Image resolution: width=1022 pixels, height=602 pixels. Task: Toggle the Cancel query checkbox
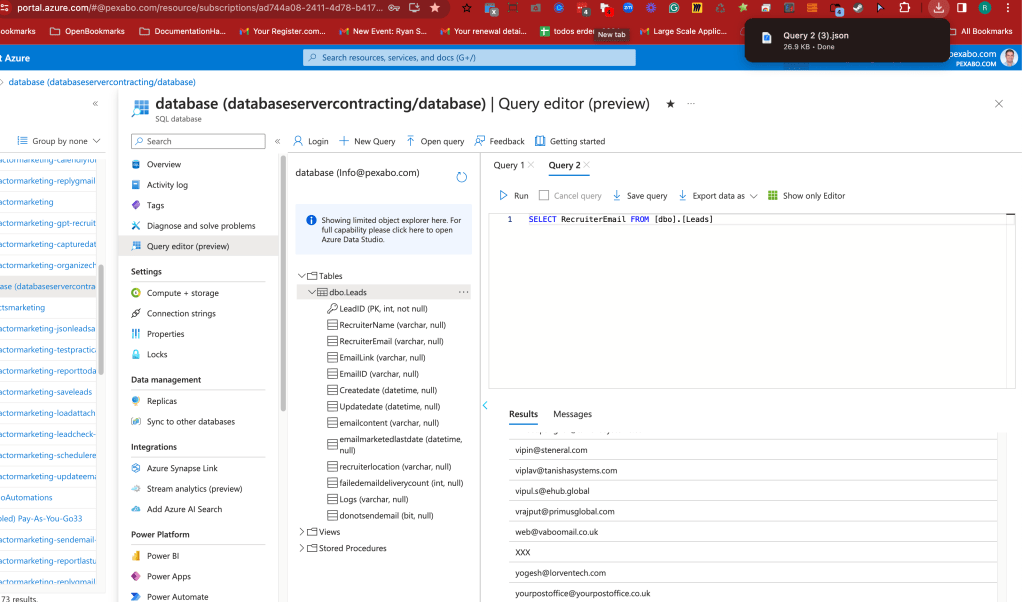click(544, 195)
